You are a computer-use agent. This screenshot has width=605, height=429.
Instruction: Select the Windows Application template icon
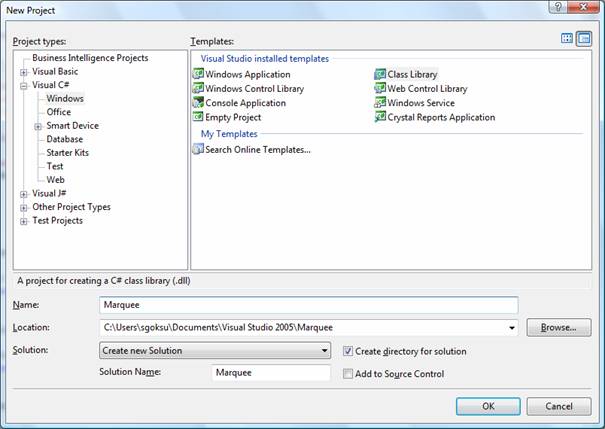pos(198,75)
